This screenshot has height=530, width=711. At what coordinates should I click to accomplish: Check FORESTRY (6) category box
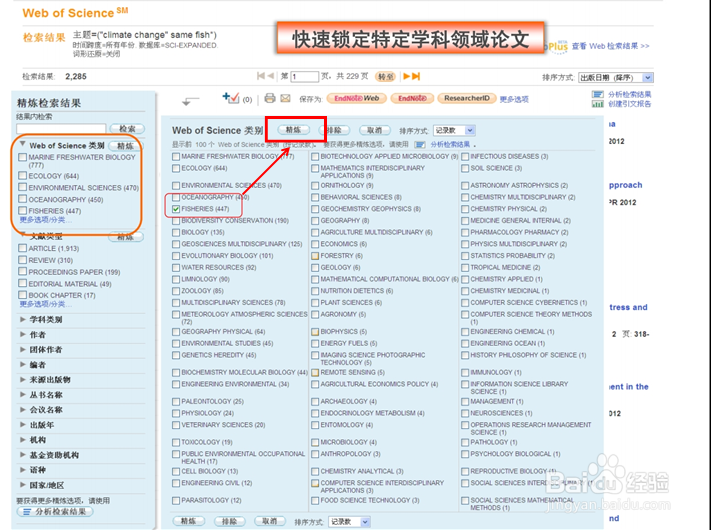315,256
